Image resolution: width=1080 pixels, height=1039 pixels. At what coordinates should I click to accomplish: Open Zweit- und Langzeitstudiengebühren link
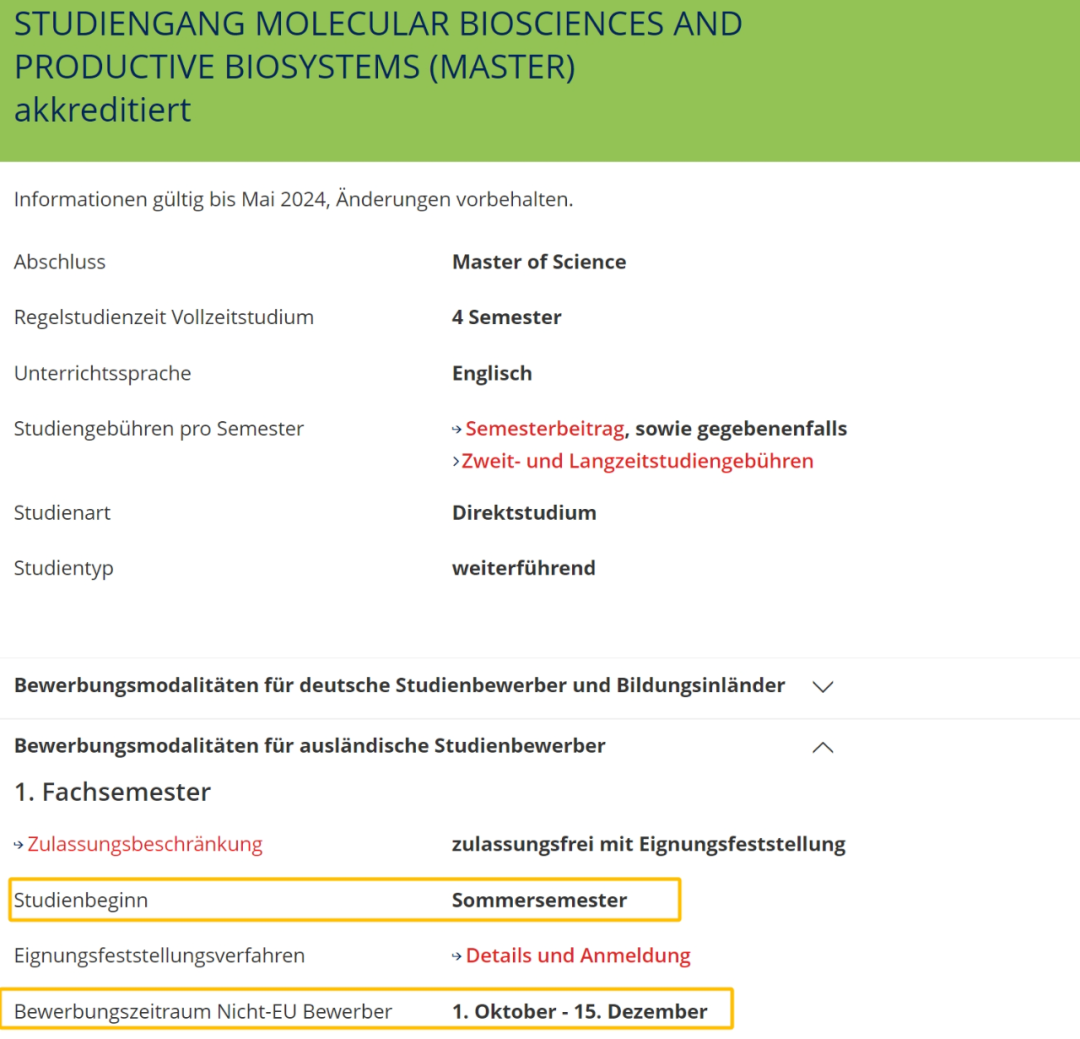637,461
